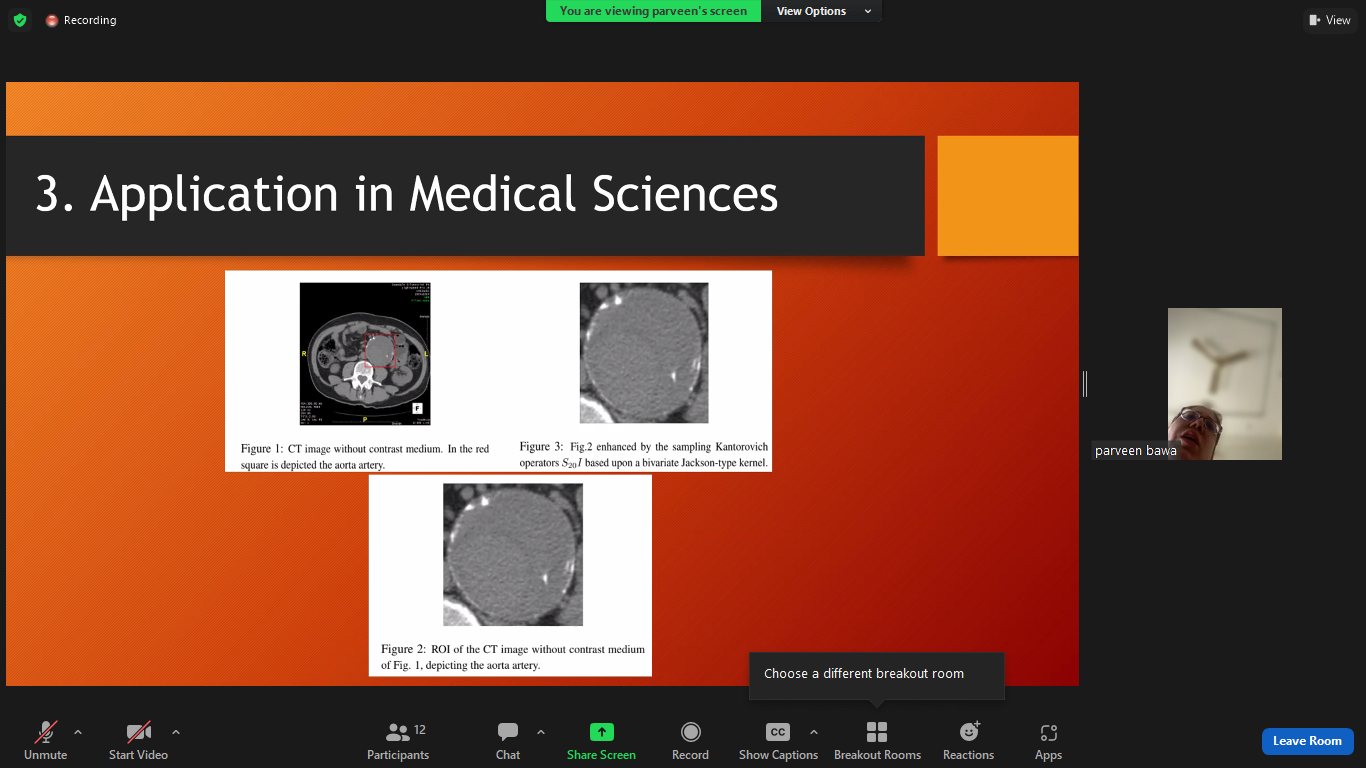This screenshot has height=768, width=1366.
Task: Open the View Options dropdown
Action: 824,11
